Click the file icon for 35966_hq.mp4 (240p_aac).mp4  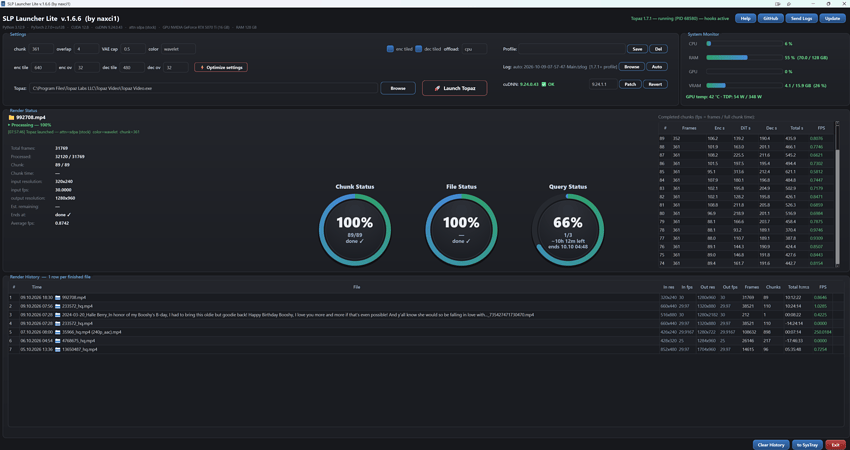pos(57,332)
